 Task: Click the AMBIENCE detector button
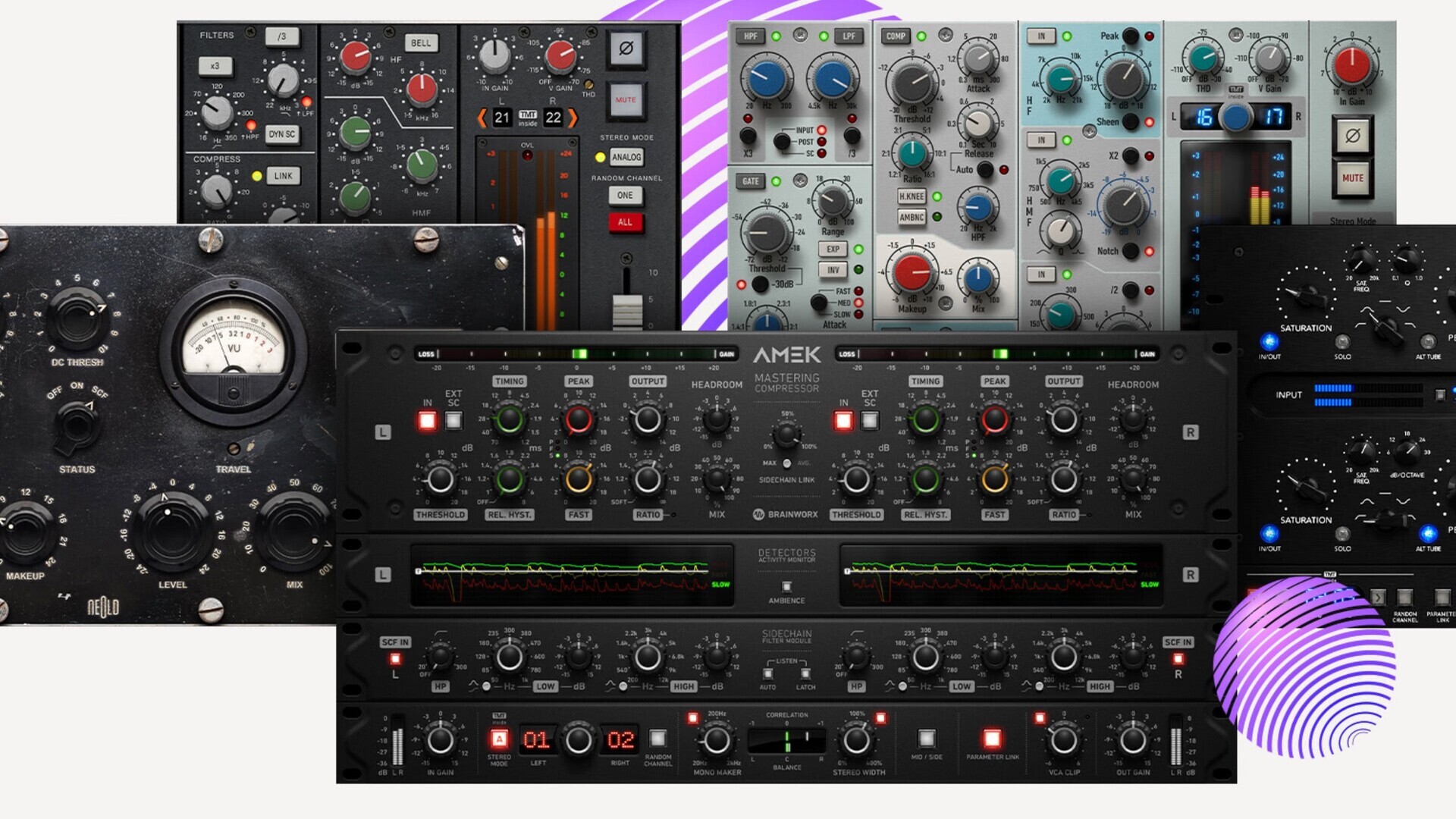point(786,586)
